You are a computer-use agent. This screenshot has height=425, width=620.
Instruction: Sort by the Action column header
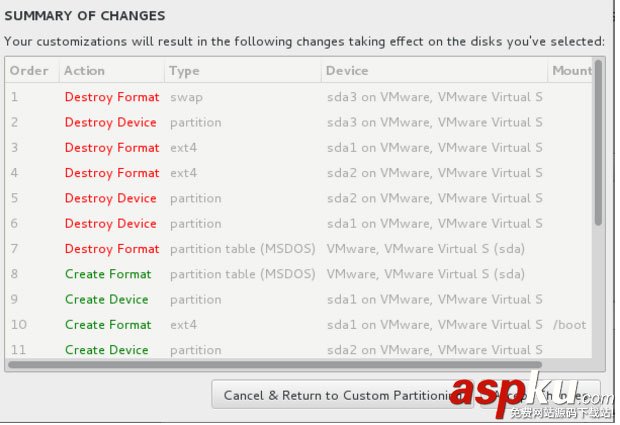click(84, 71)
